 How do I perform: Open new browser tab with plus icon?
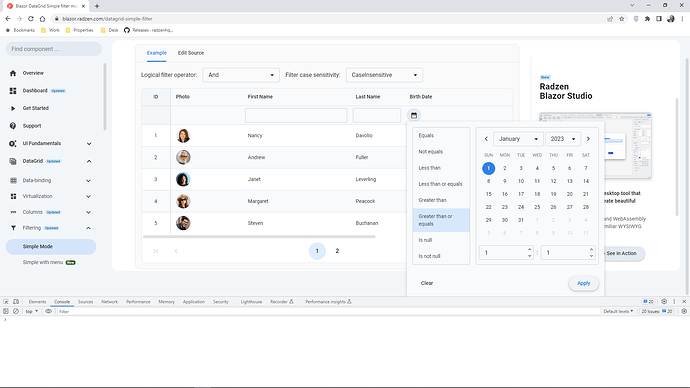pyautogui.click(x=97, y=6)
